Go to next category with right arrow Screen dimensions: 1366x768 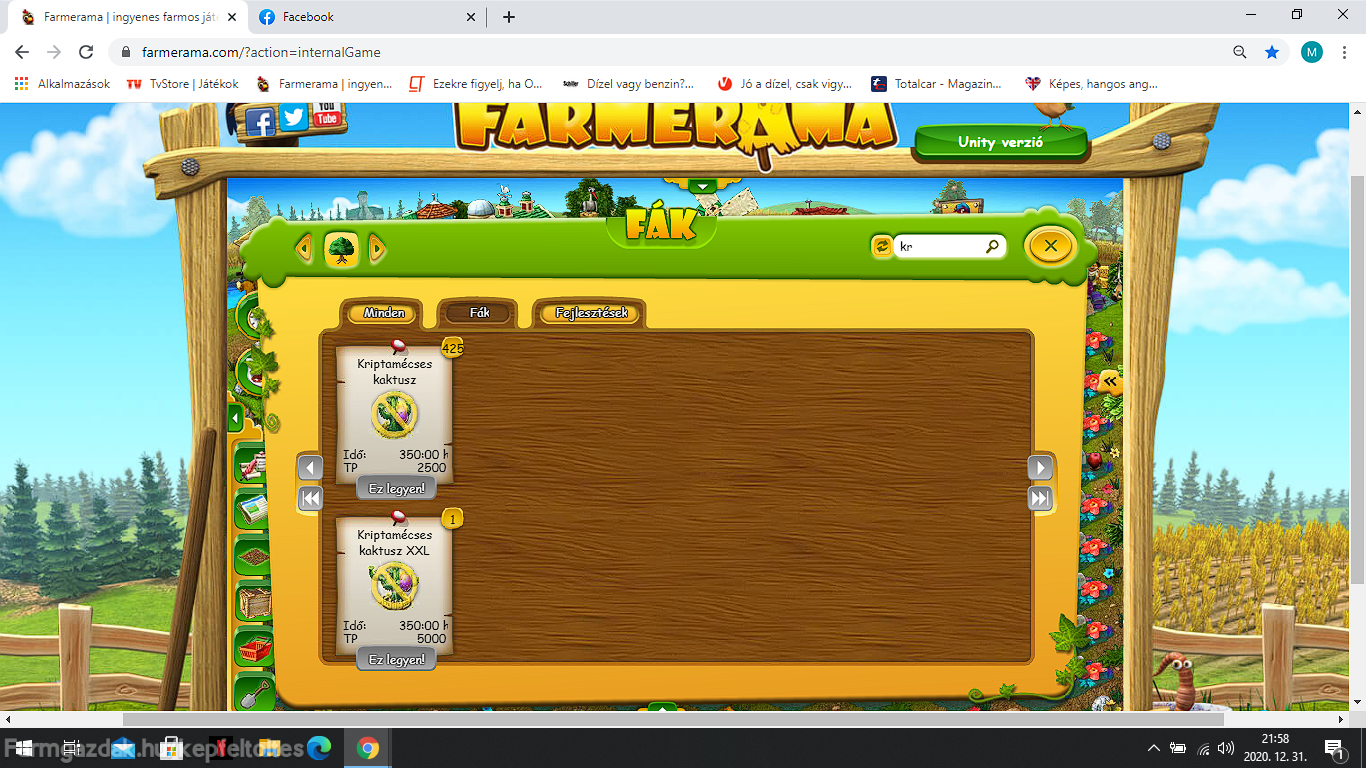[377, 247]
